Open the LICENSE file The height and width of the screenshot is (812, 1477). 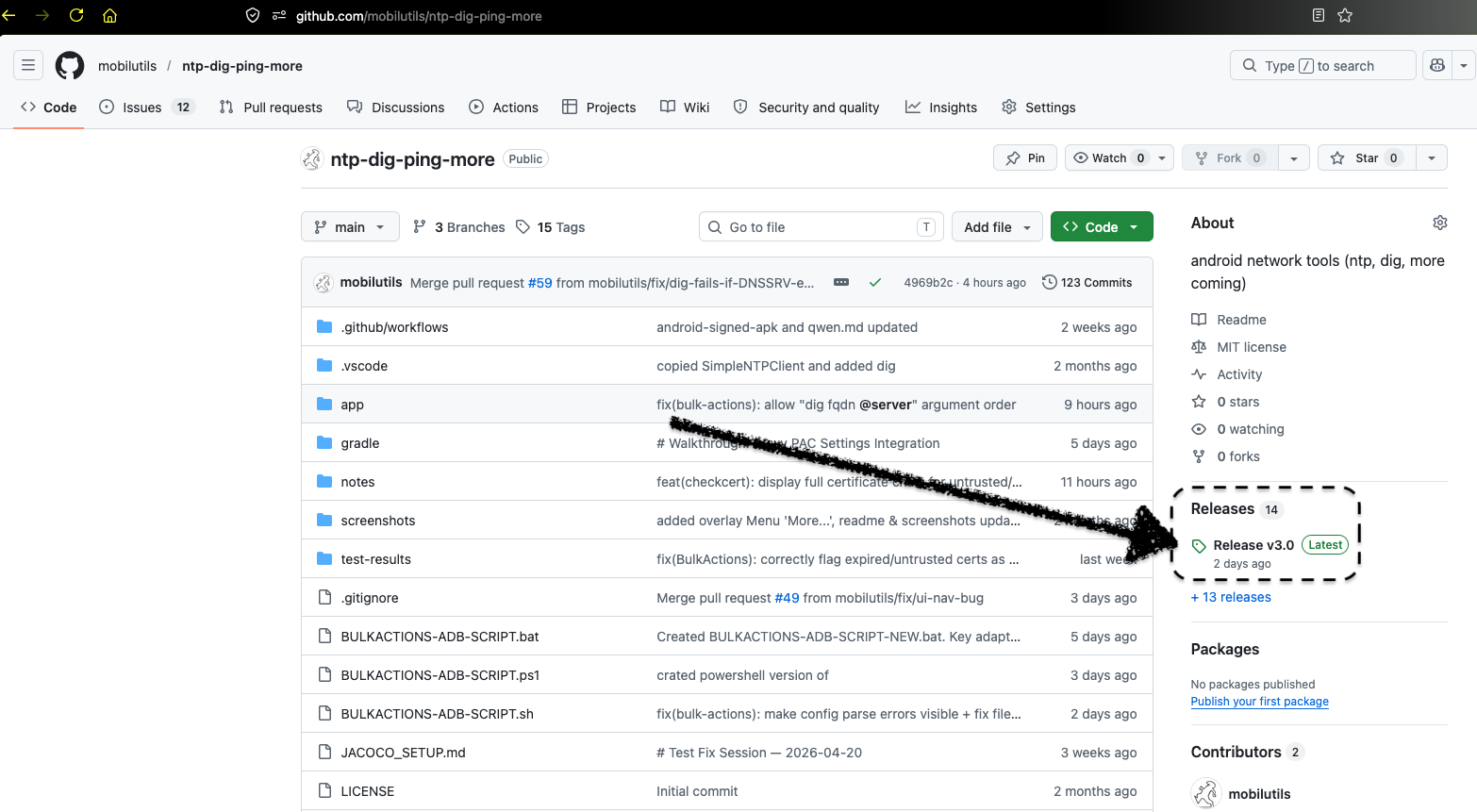tap(367, 791)
